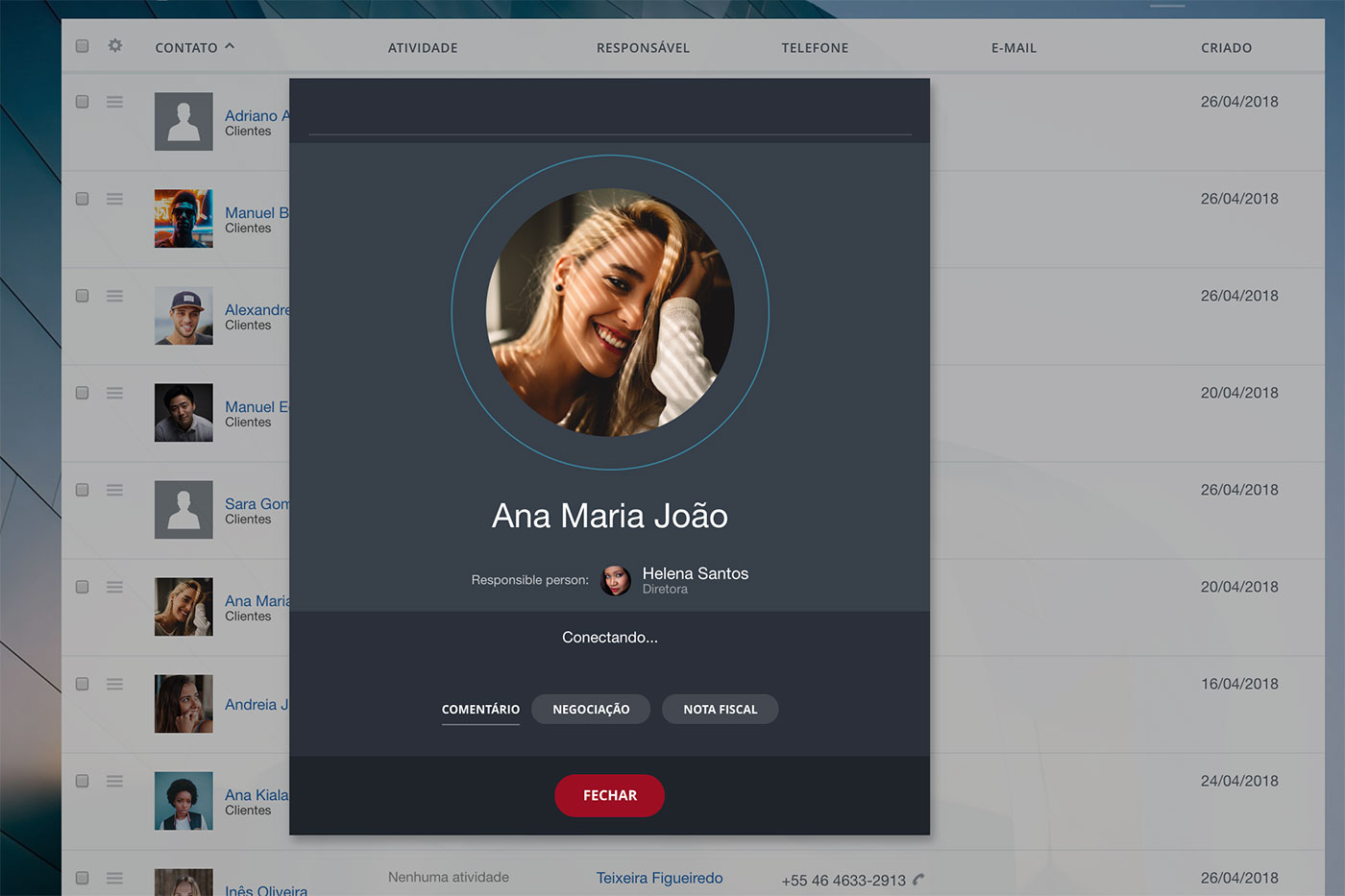1345x896 pixels.
Task: Open row menu for Andreia contact
Action: [x=114, y=684]
